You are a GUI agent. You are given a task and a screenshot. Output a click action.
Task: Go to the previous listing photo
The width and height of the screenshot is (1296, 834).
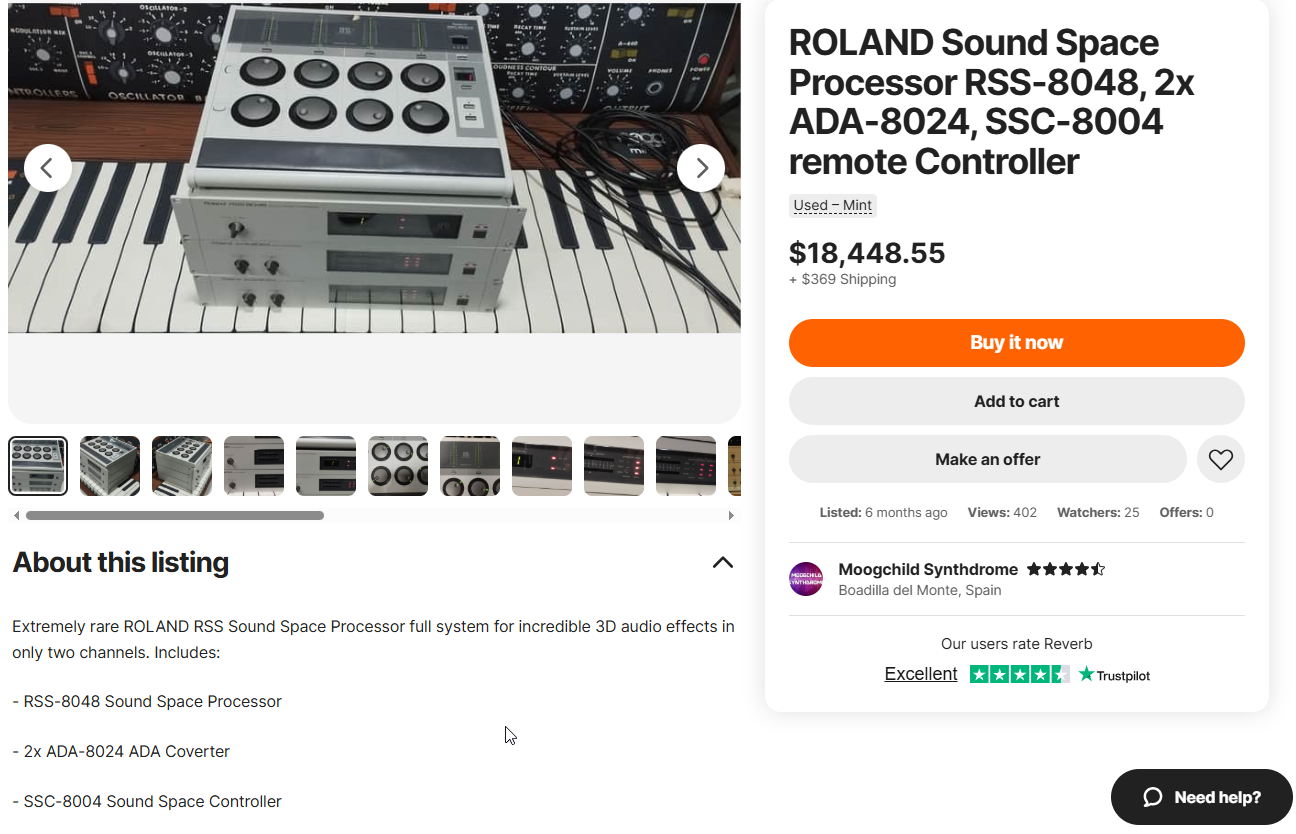pyautogui.click(x=48, y=168)
